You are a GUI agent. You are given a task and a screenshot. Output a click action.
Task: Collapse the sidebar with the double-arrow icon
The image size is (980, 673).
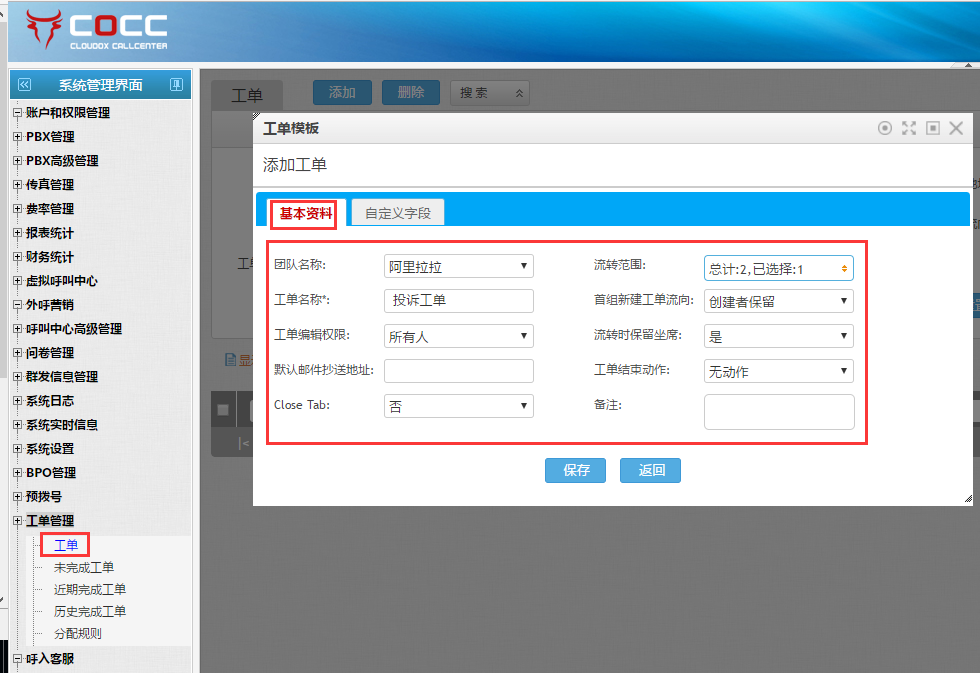(25, 85)
